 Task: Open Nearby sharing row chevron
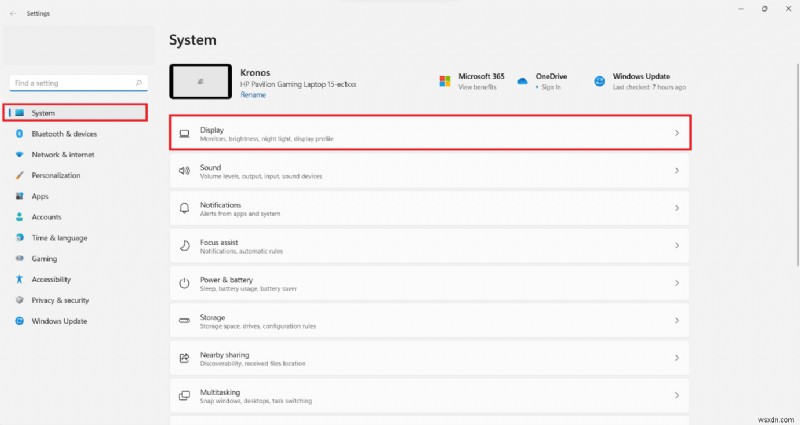click(x=677, y=358)
